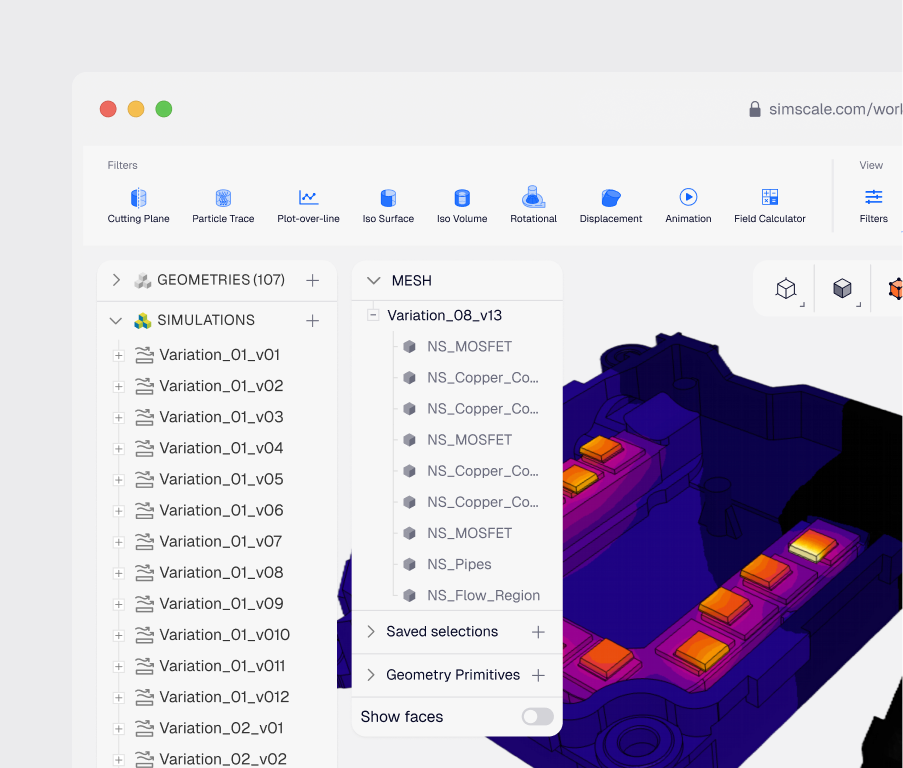Screen dimensions: 903x768
Task: Select the Cutting Plane filter
Action: click(138, 206)
